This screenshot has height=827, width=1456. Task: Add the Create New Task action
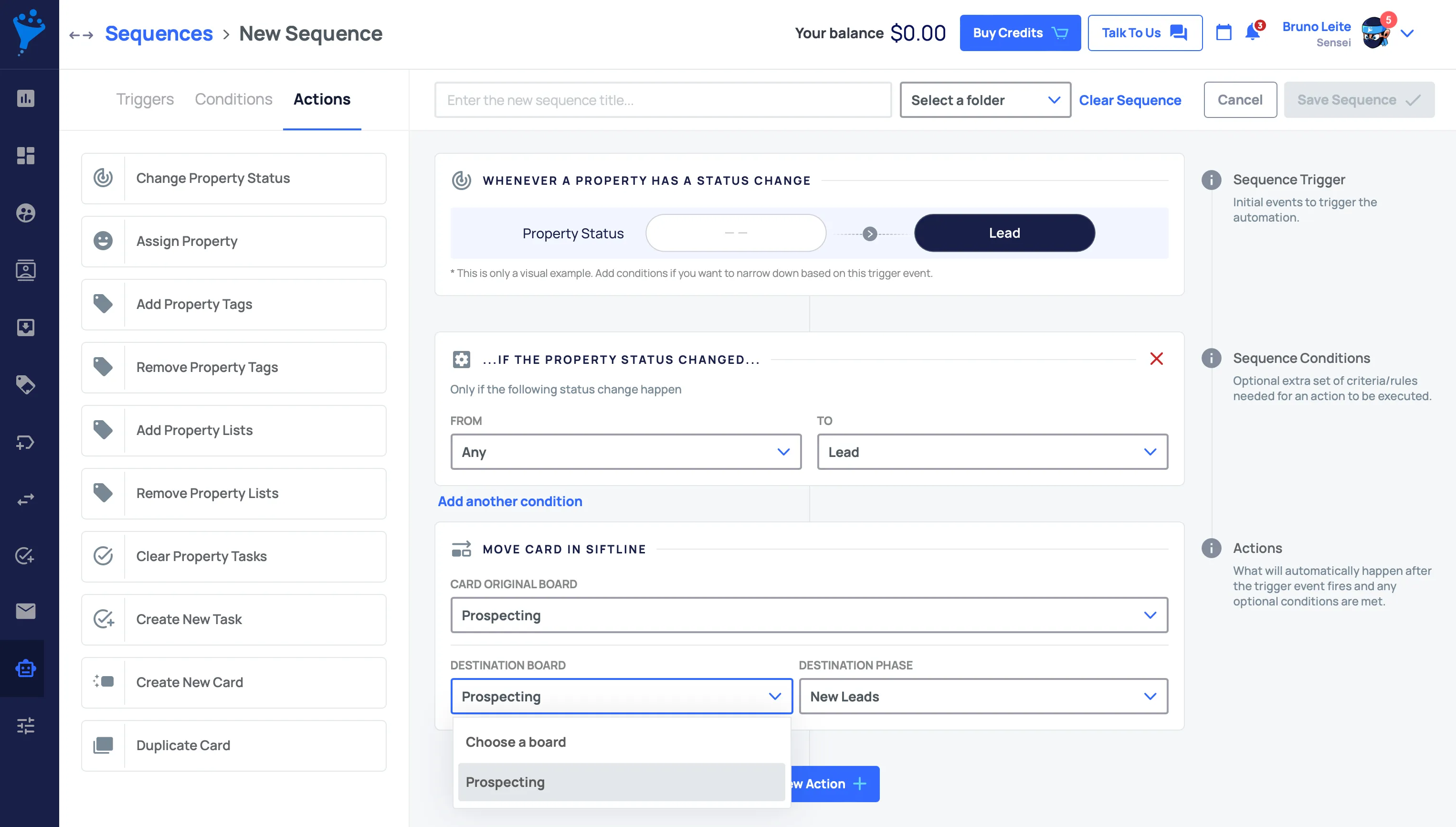click(x=233, y=619)
